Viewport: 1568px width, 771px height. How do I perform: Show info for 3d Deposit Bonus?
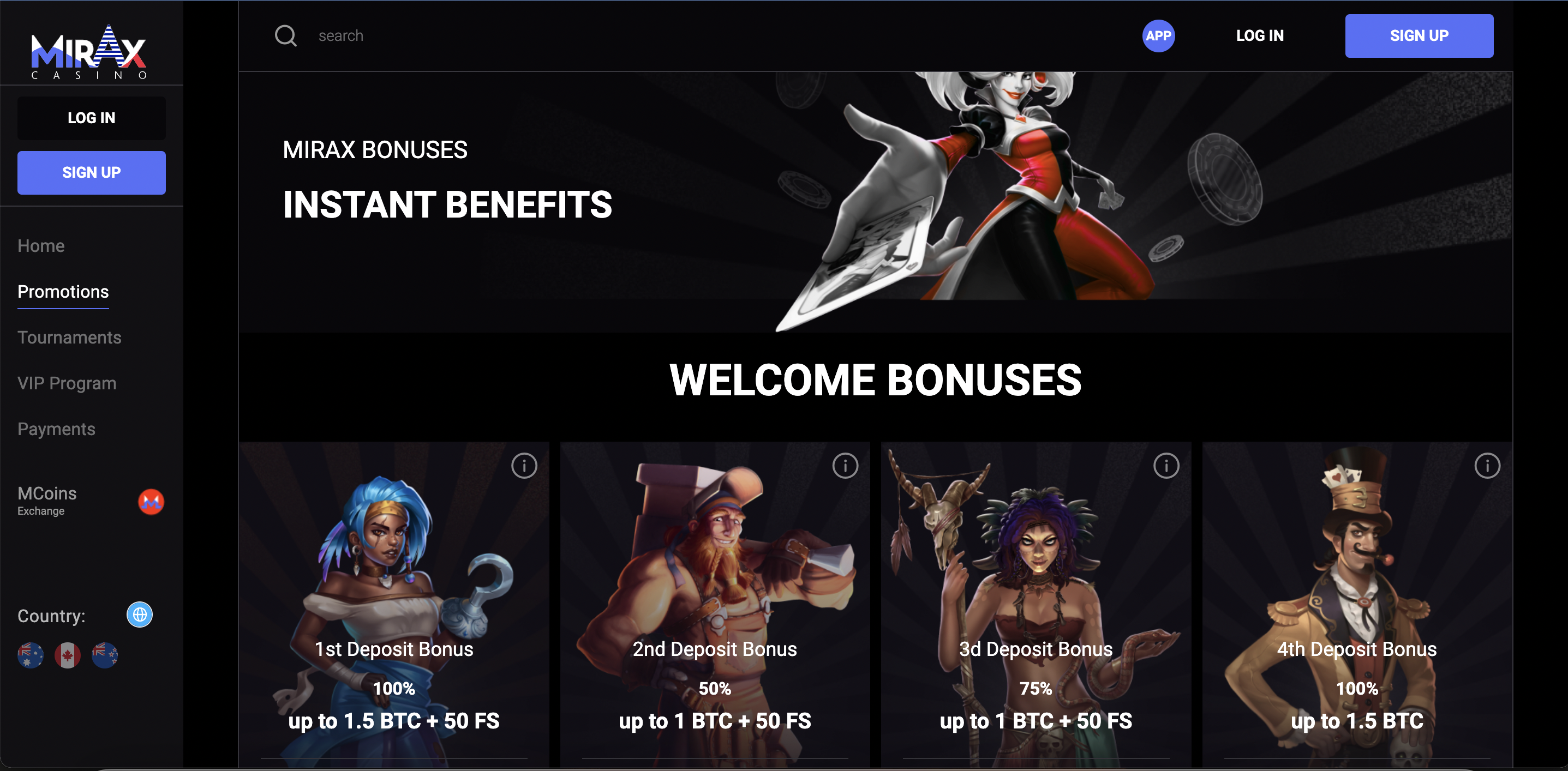(1166, 466)
